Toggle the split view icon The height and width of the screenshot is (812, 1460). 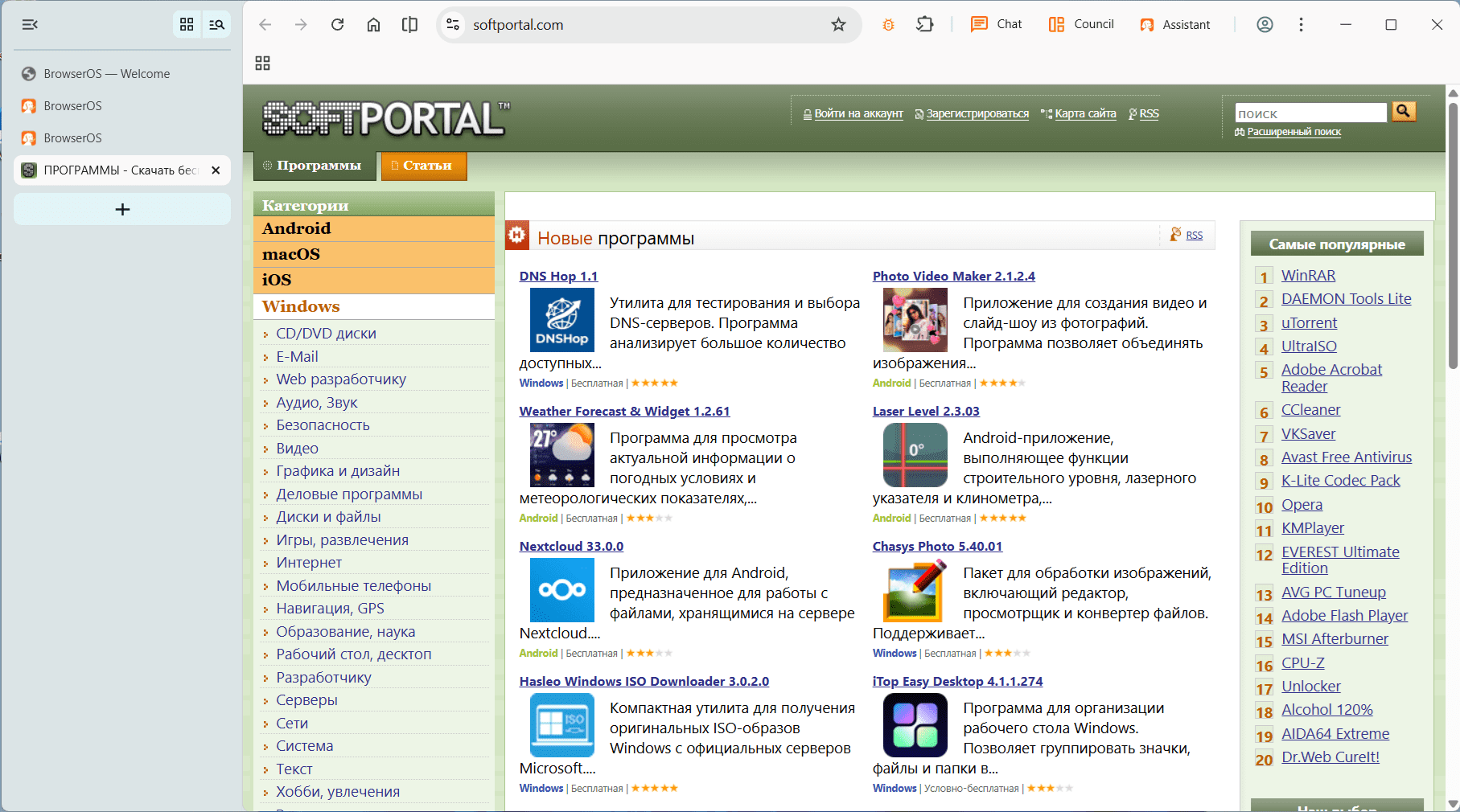coord(410,25)
